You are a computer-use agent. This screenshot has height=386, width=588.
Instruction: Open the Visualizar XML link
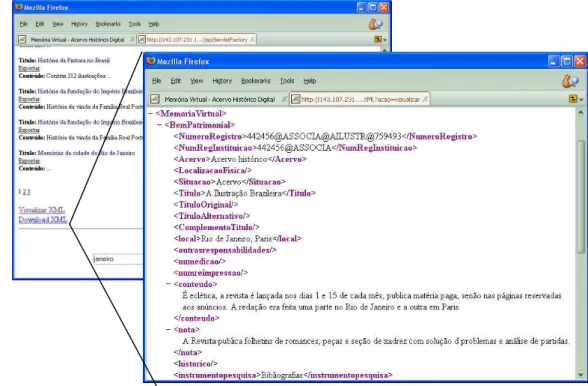(x=42, y=210)
